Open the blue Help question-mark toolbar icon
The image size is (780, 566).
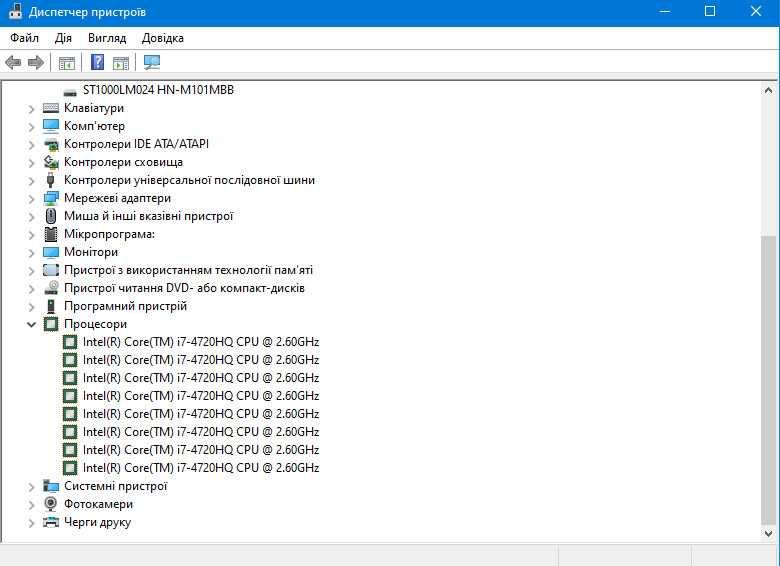[x=98, y=63]
